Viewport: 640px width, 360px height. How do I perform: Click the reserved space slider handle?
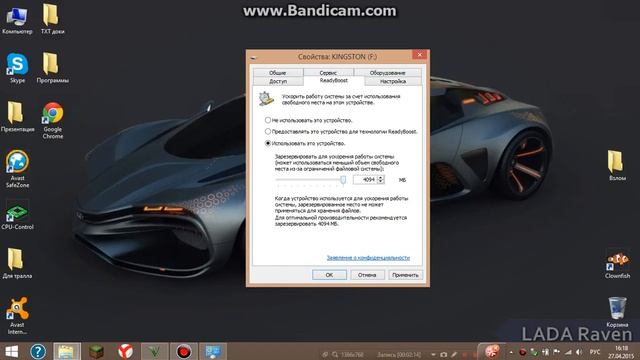coord(343,180)
